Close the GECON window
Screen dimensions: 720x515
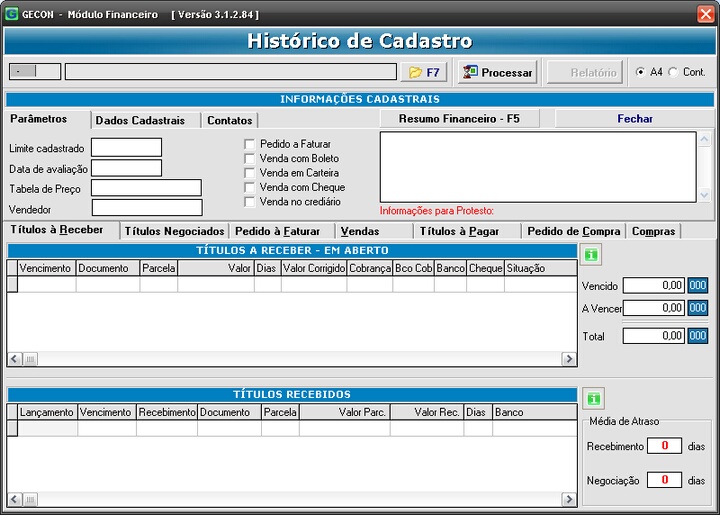click(706, 14)
